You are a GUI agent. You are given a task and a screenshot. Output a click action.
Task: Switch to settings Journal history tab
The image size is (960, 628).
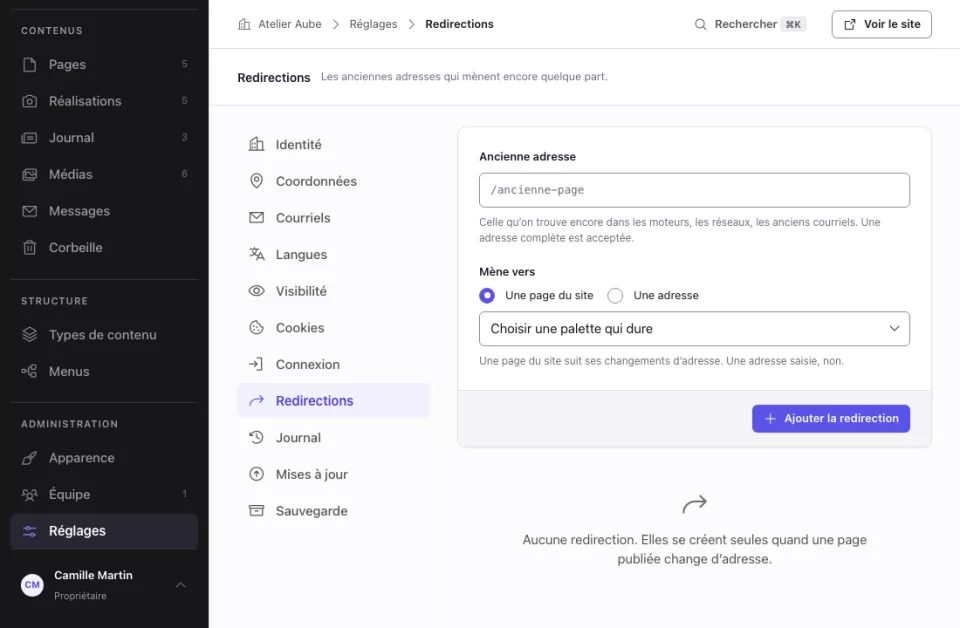tap(333, 438)
